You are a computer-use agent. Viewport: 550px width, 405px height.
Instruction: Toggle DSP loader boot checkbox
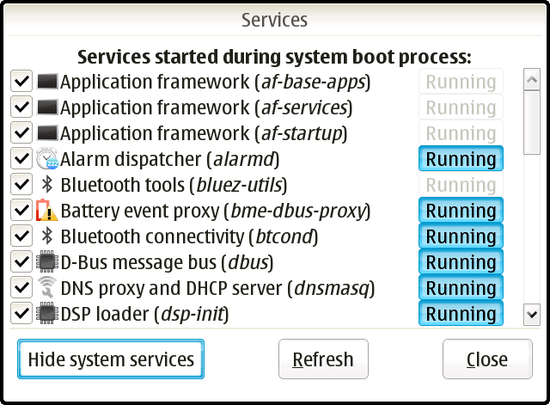click(21, 313)
